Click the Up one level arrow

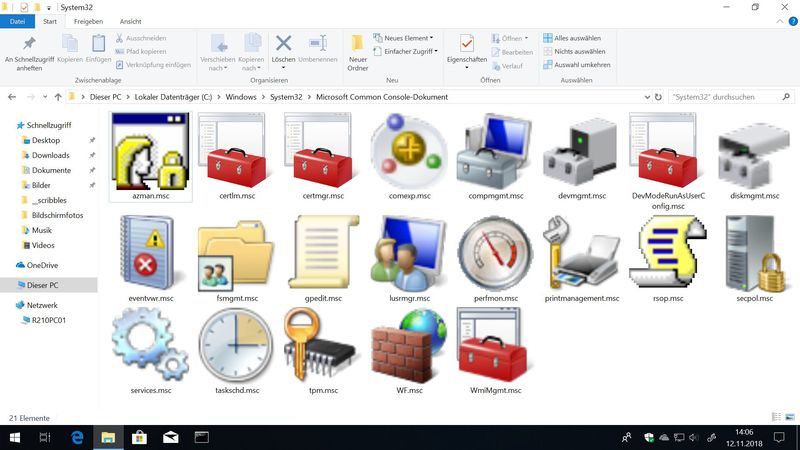58,97
